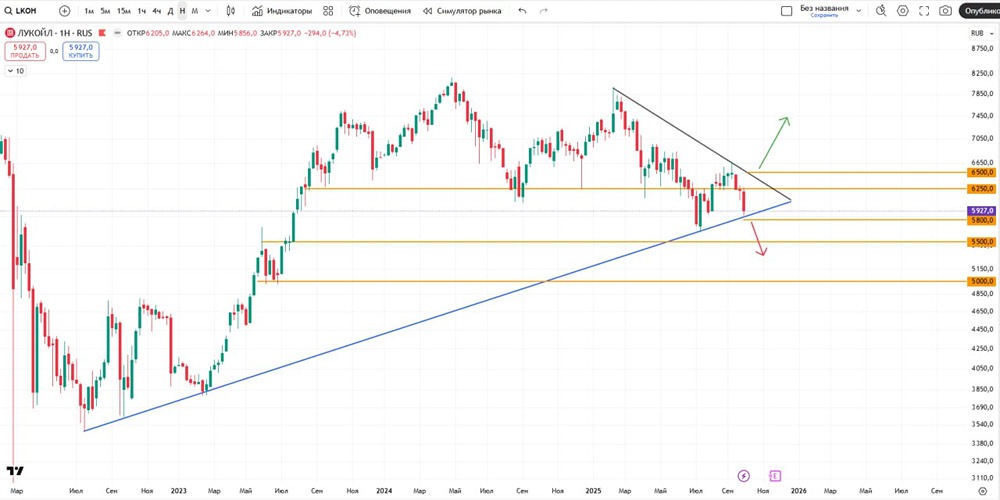Select the grey descending trend line

[702, 144]
